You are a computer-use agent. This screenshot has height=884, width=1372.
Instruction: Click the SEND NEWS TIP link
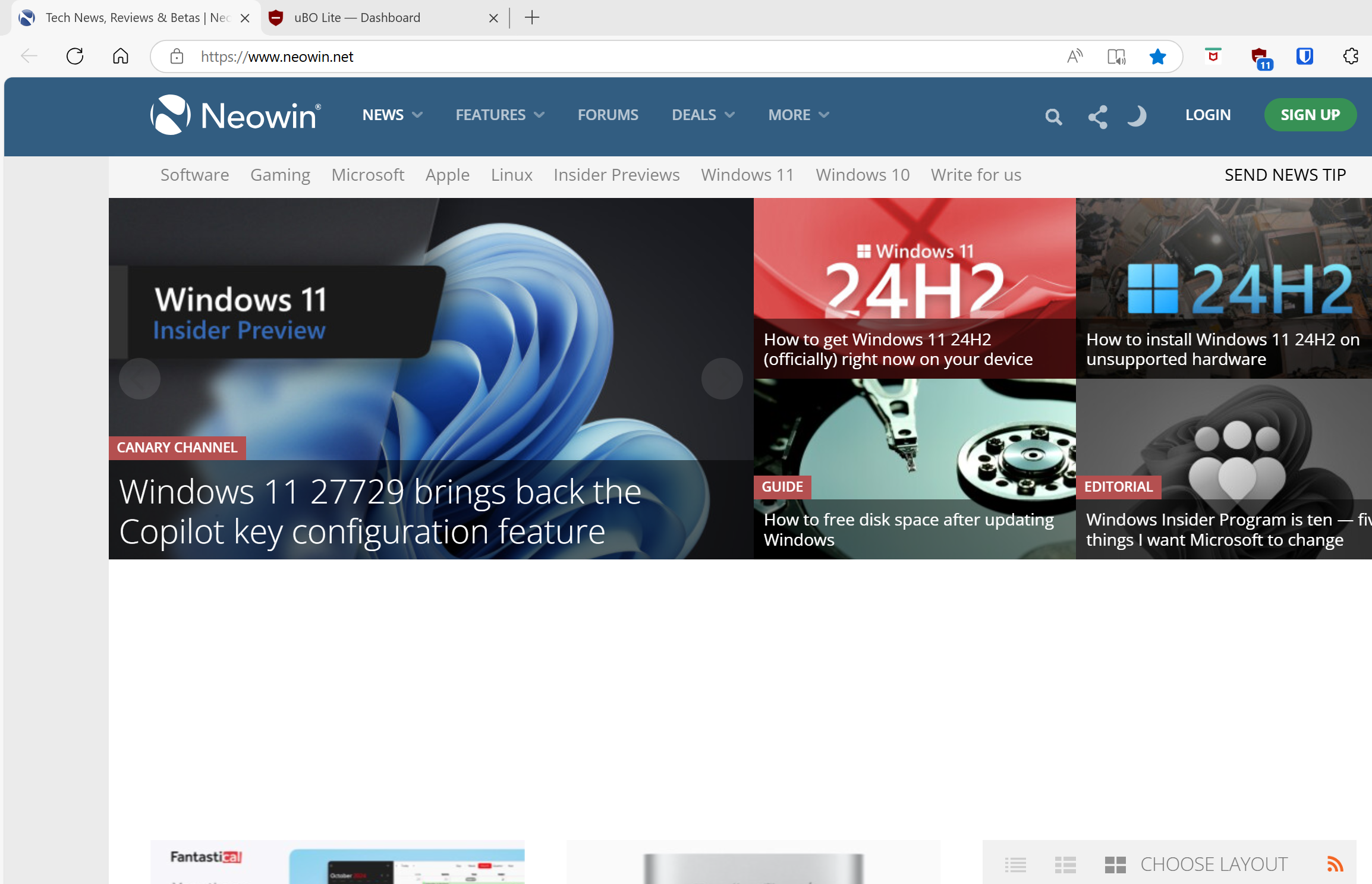point(1285,175)
